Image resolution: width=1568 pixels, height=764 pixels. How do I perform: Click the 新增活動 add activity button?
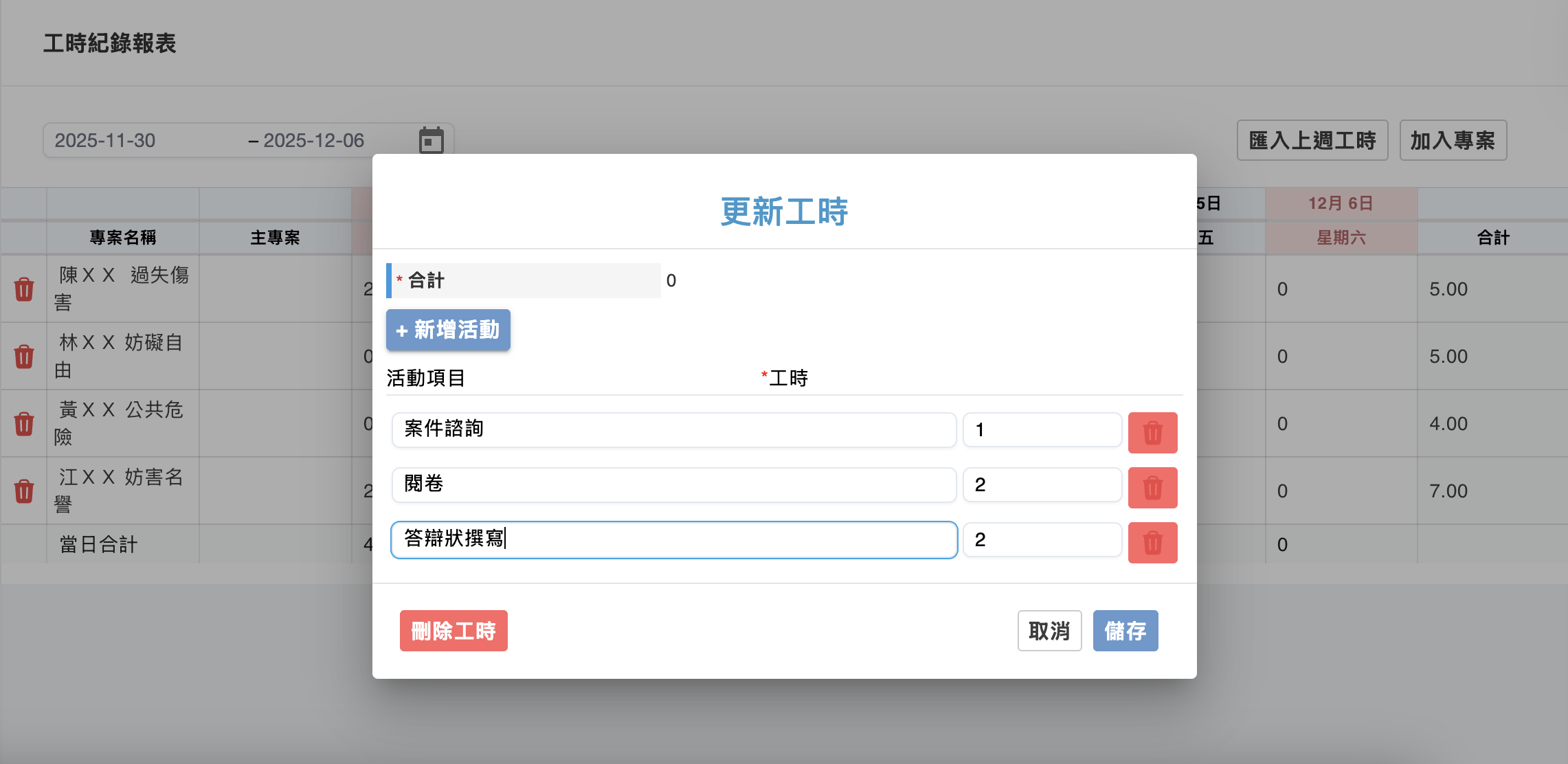[448, 330]
